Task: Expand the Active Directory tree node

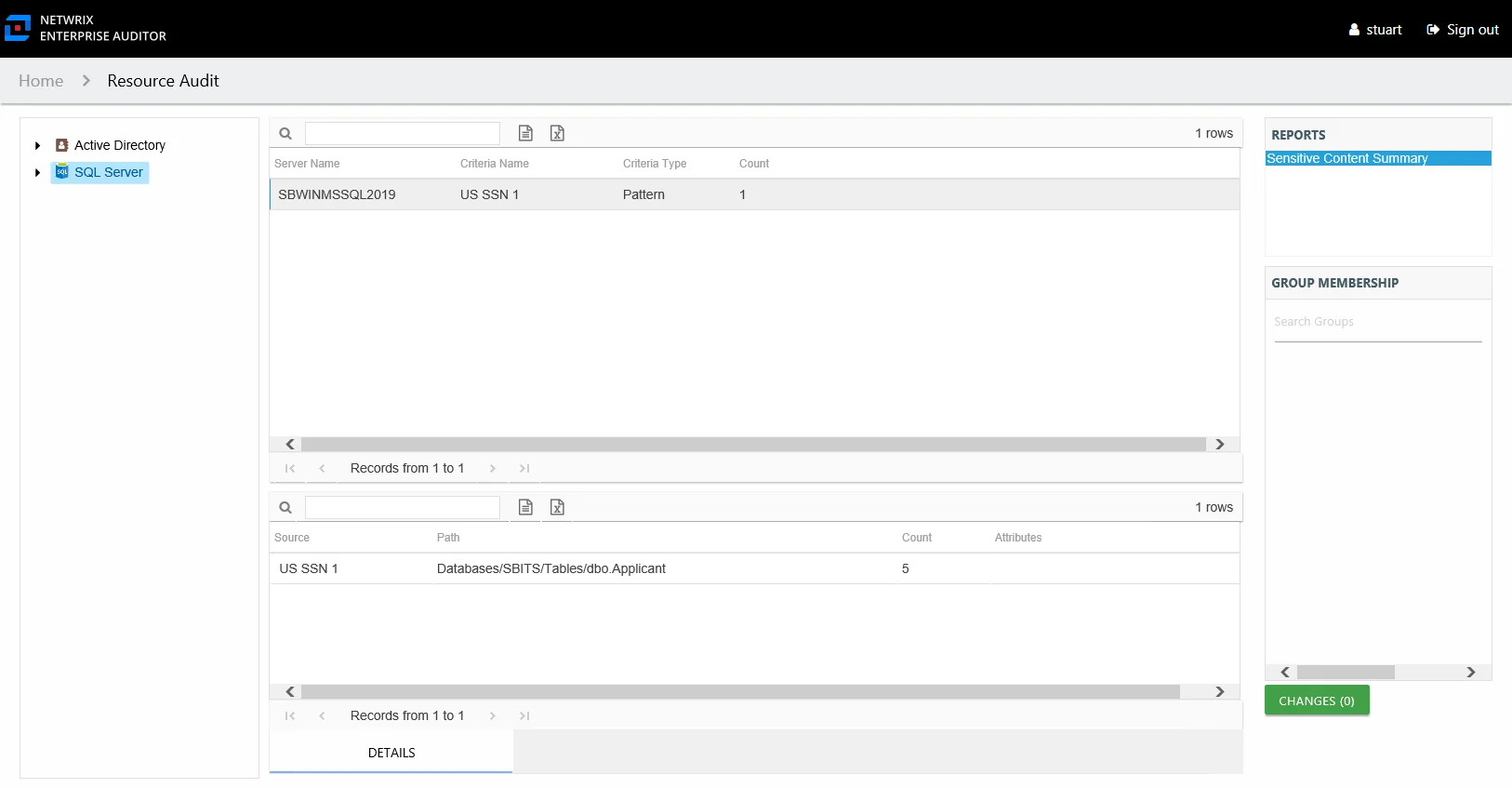Action: click(37, 145)
